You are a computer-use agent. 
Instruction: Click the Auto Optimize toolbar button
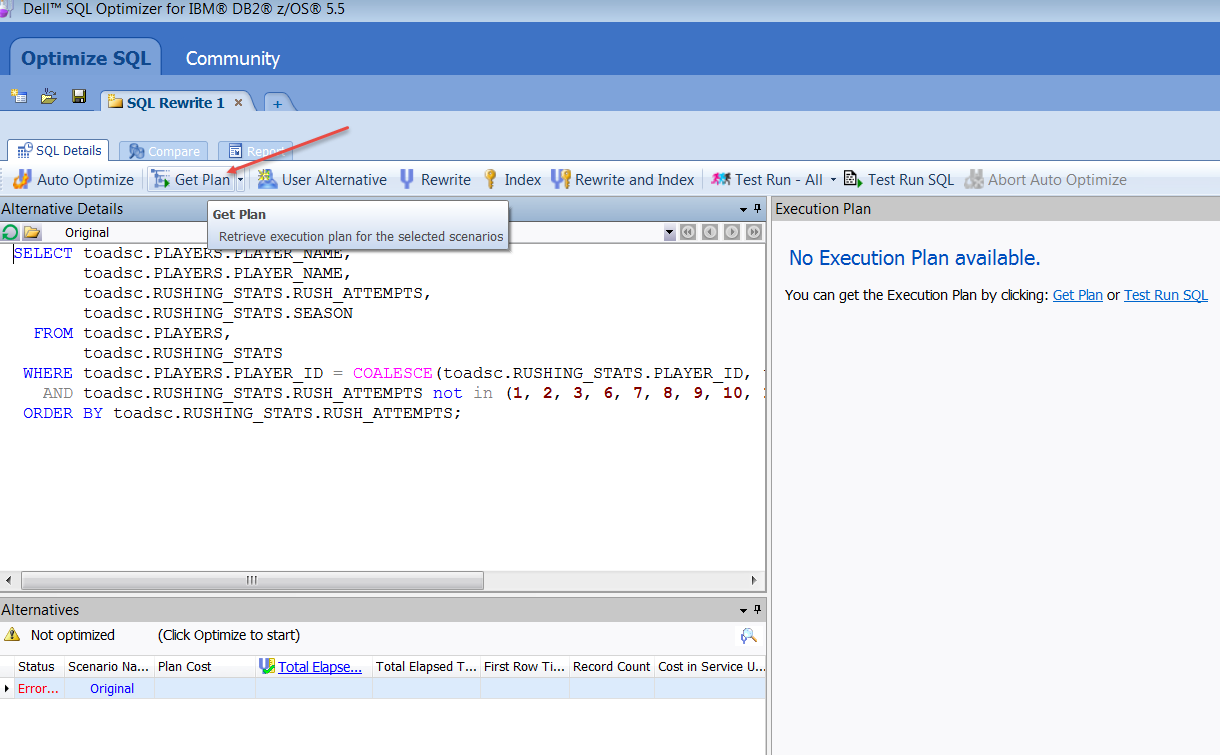click(73, 180)
